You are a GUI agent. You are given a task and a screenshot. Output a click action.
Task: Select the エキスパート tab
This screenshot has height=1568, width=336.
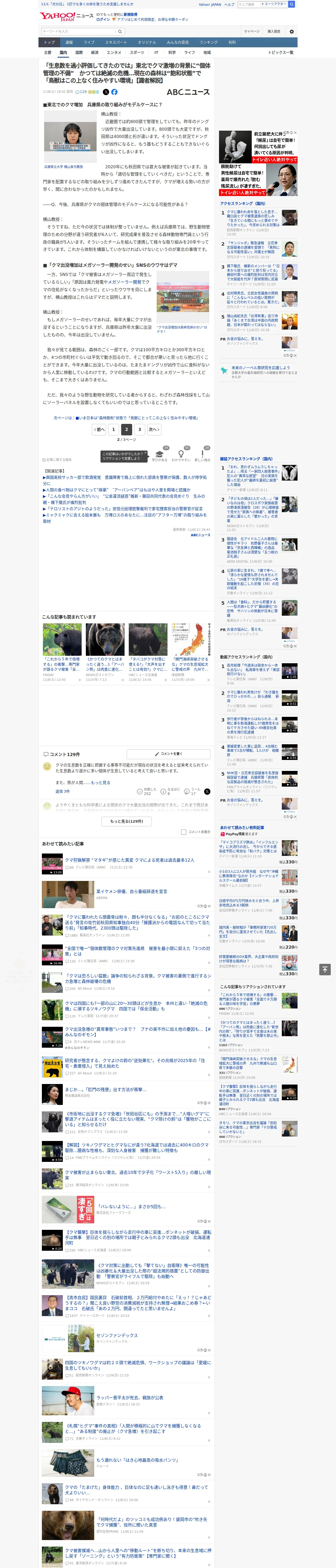pyautogui.click(x=116, y=43)
